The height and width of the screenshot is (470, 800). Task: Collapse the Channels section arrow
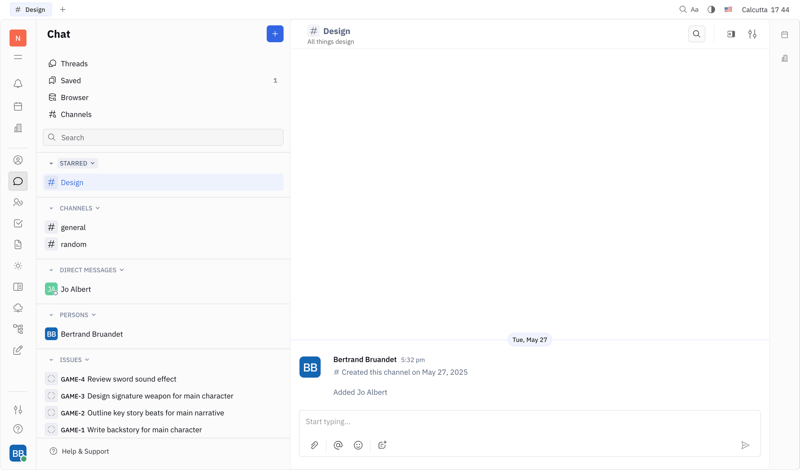[51, 208]
